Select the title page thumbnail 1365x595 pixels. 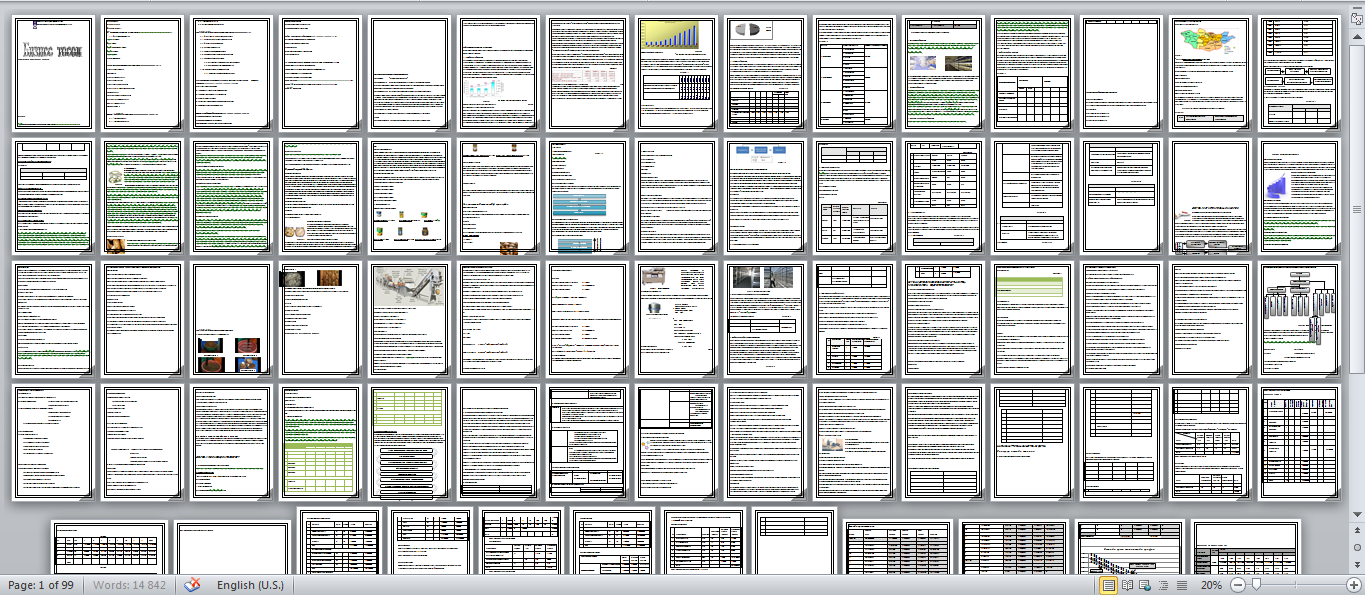pos(54,73)
